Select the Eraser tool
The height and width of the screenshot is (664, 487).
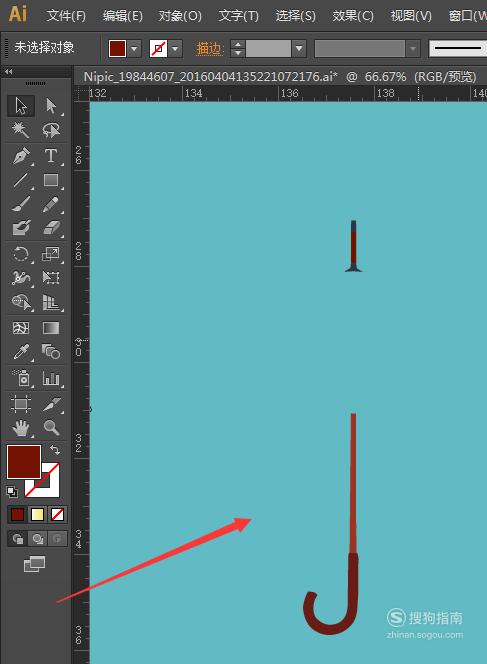(51, 228)
